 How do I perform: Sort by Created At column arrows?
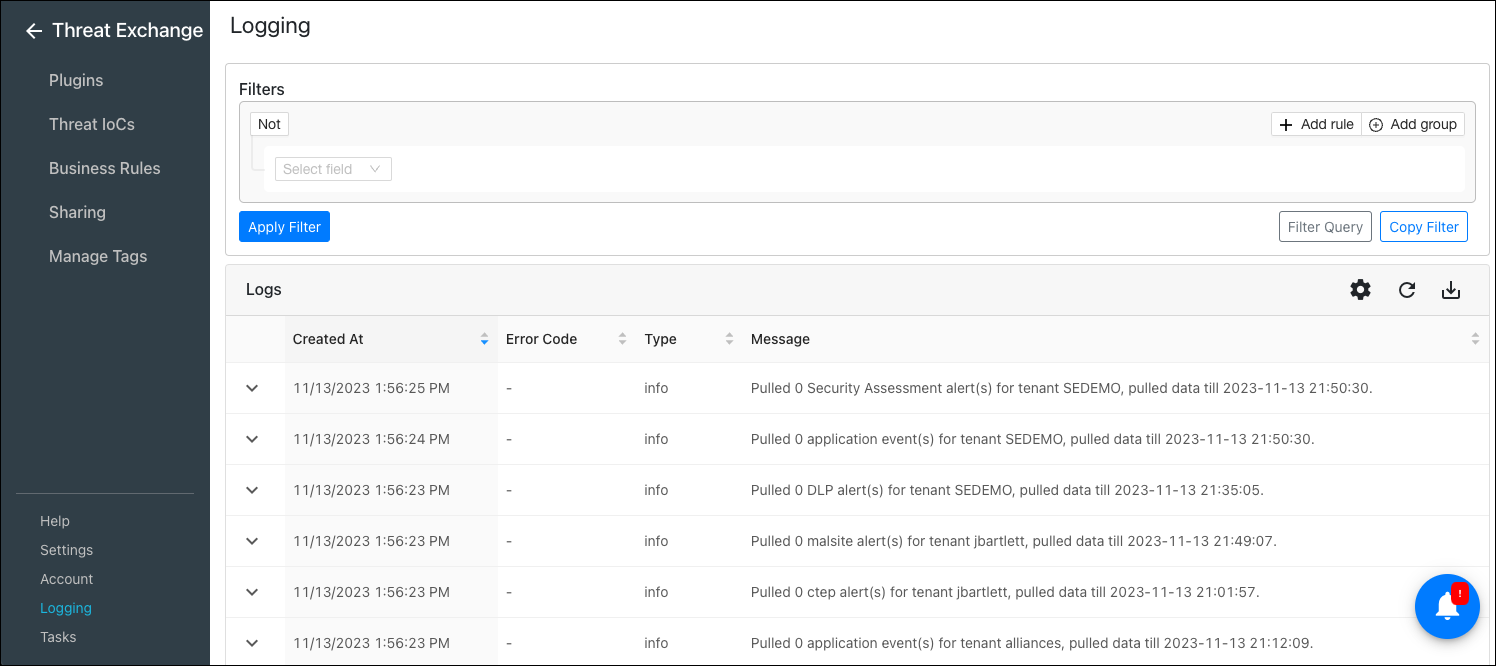pos(484,339)
